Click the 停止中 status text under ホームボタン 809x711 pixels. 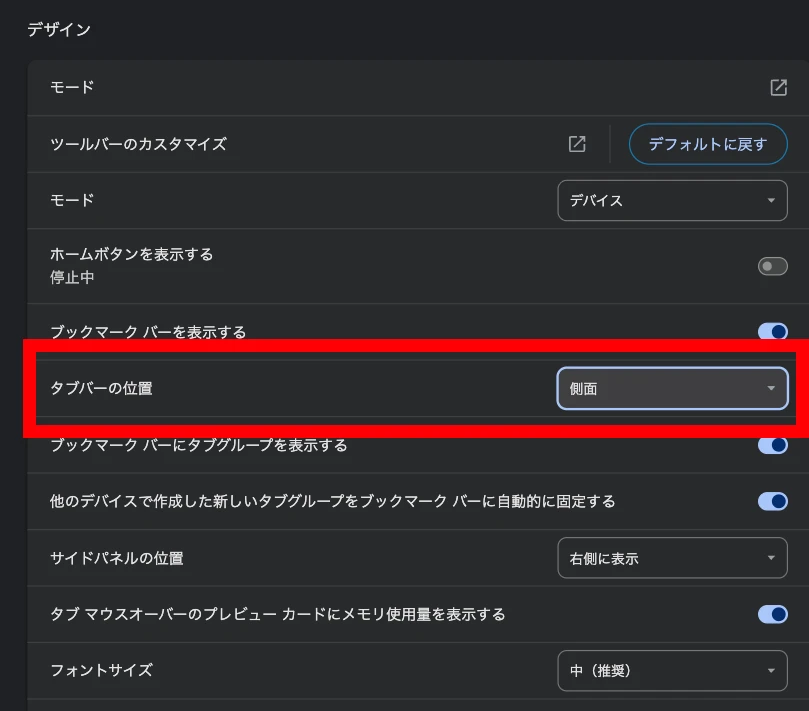pyautogui.click(x=72, y=278)
